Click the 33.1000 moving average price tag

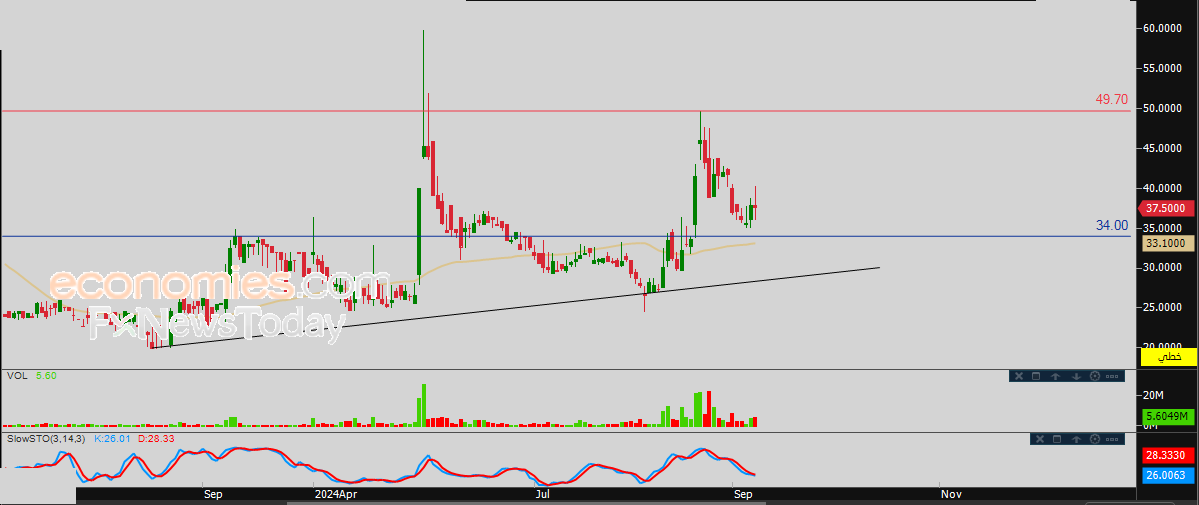point(1167,243)
